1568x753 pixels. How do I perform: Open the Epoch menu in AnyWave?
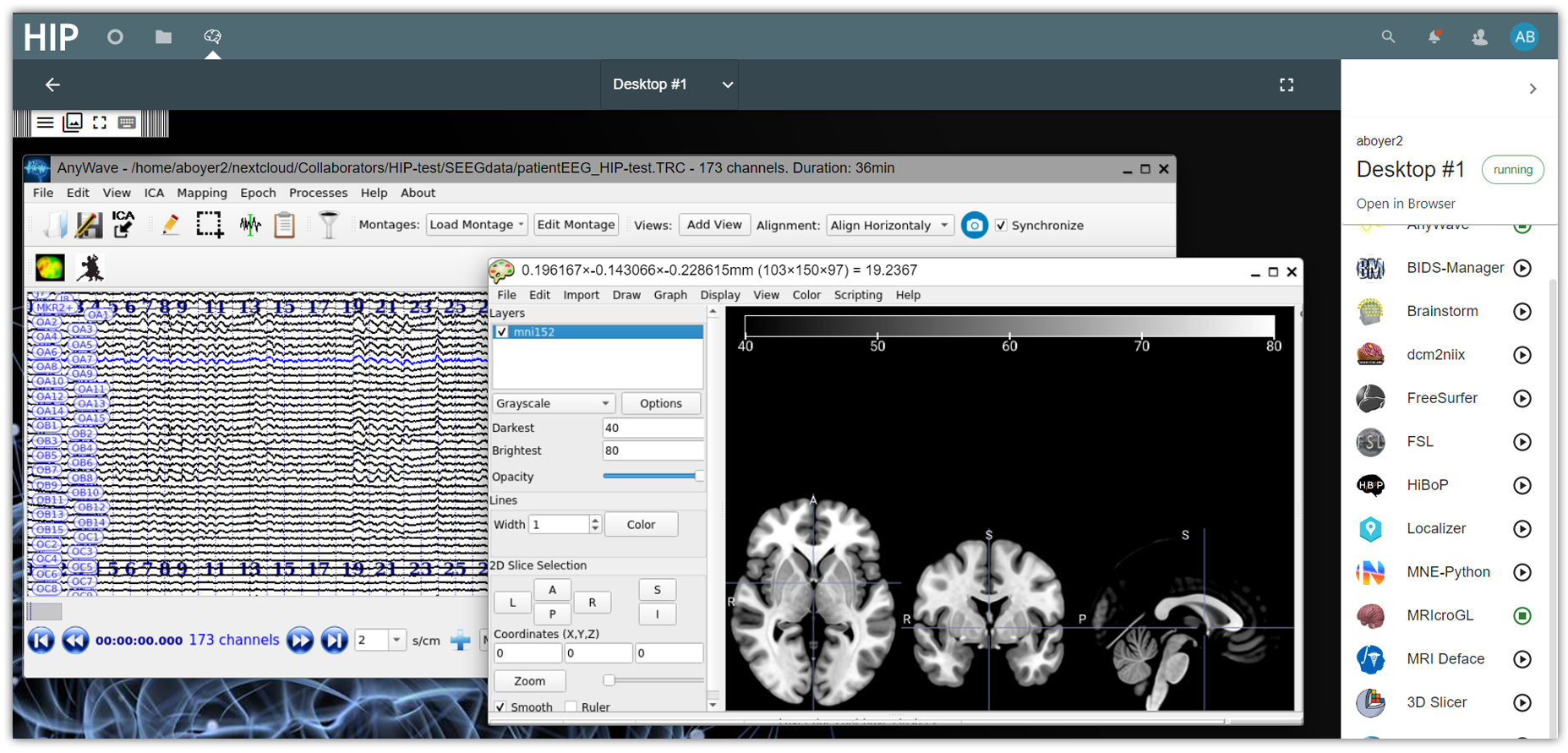(258, 193)
